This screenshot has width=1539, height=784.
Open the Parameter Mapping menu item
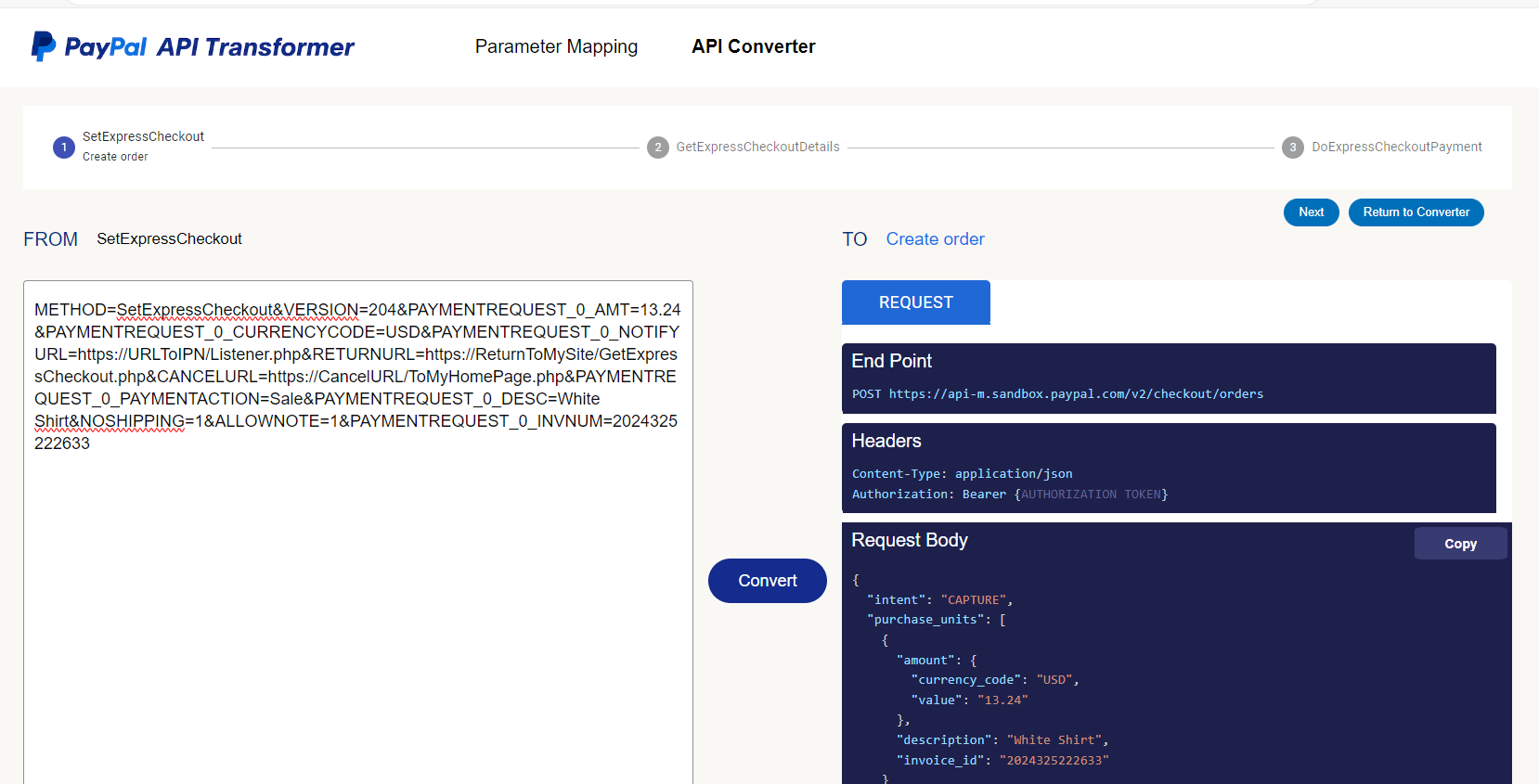556,46
